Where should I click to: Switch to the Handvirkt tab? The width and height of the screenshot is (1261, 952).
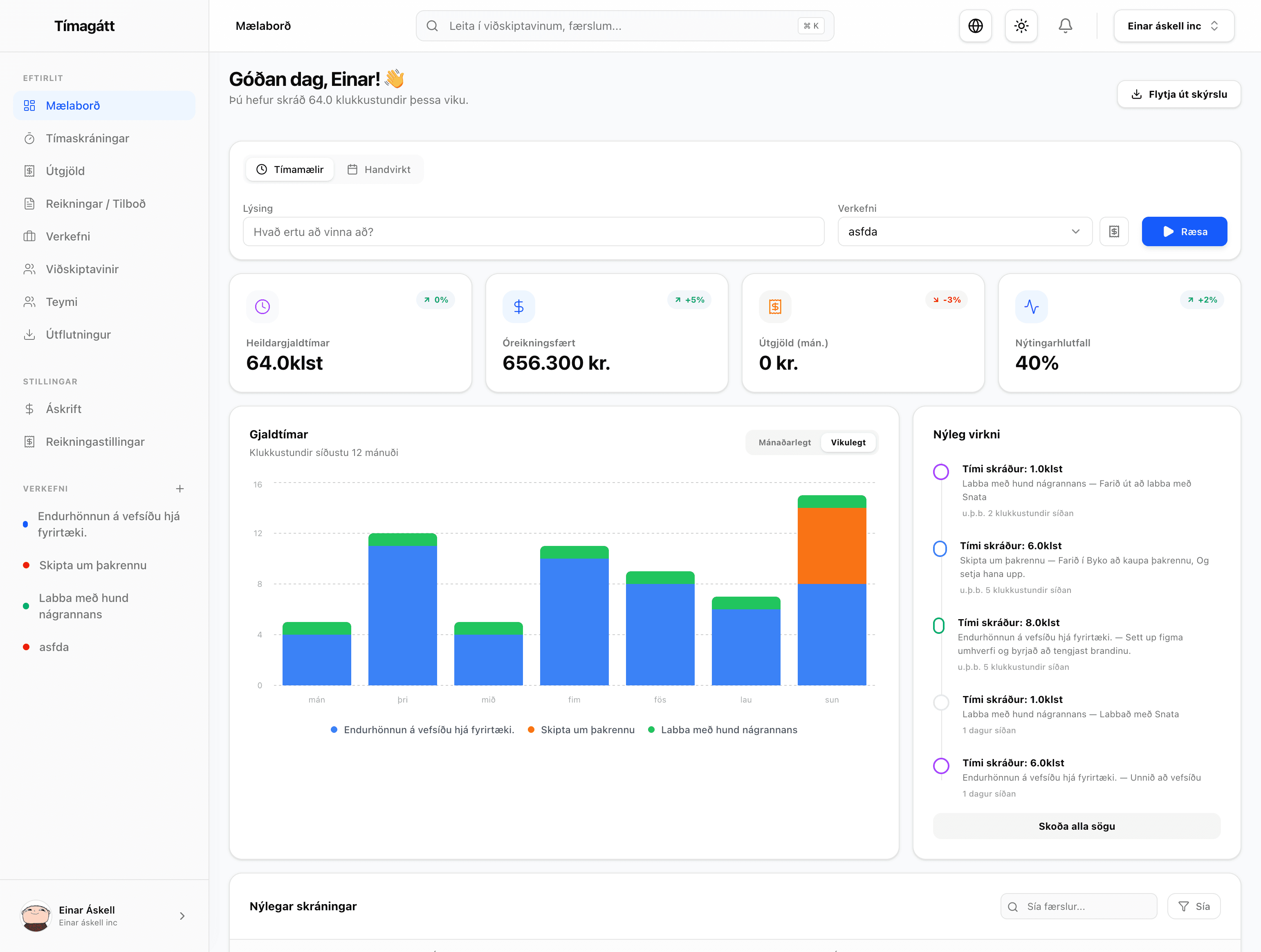(x=379, y=169)
